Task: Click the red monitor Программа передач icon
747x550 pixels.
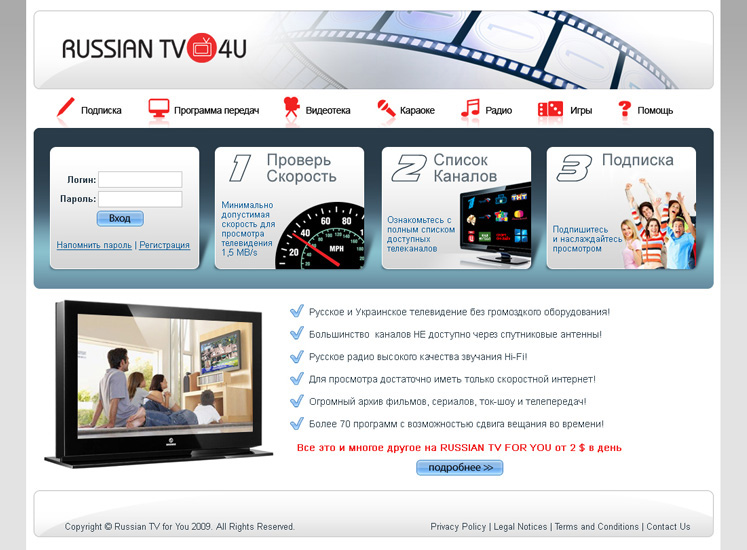Action: 158,109
